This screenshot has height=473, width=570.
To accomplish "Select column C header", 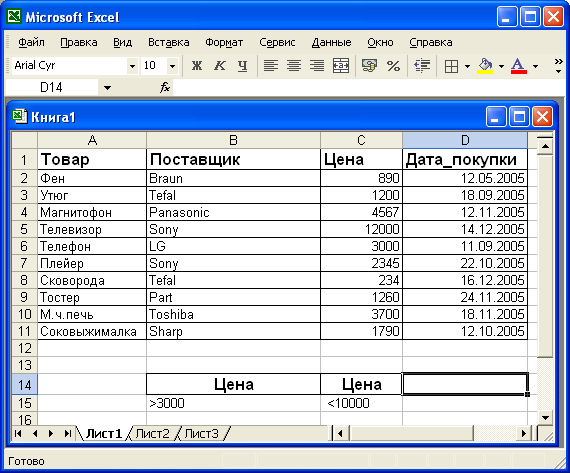I will (361, 140).
